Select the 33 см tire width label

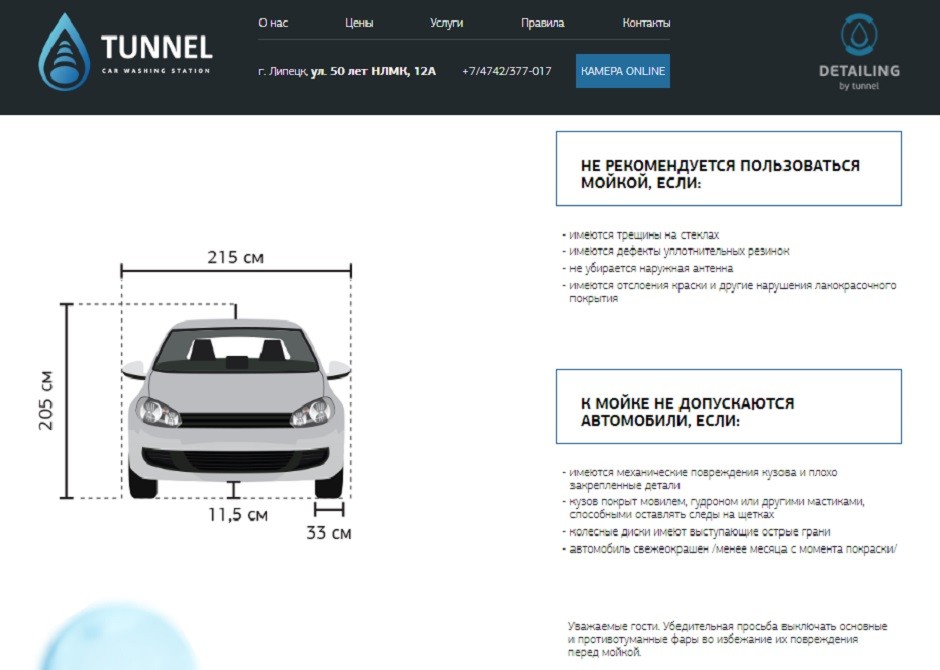328,533
